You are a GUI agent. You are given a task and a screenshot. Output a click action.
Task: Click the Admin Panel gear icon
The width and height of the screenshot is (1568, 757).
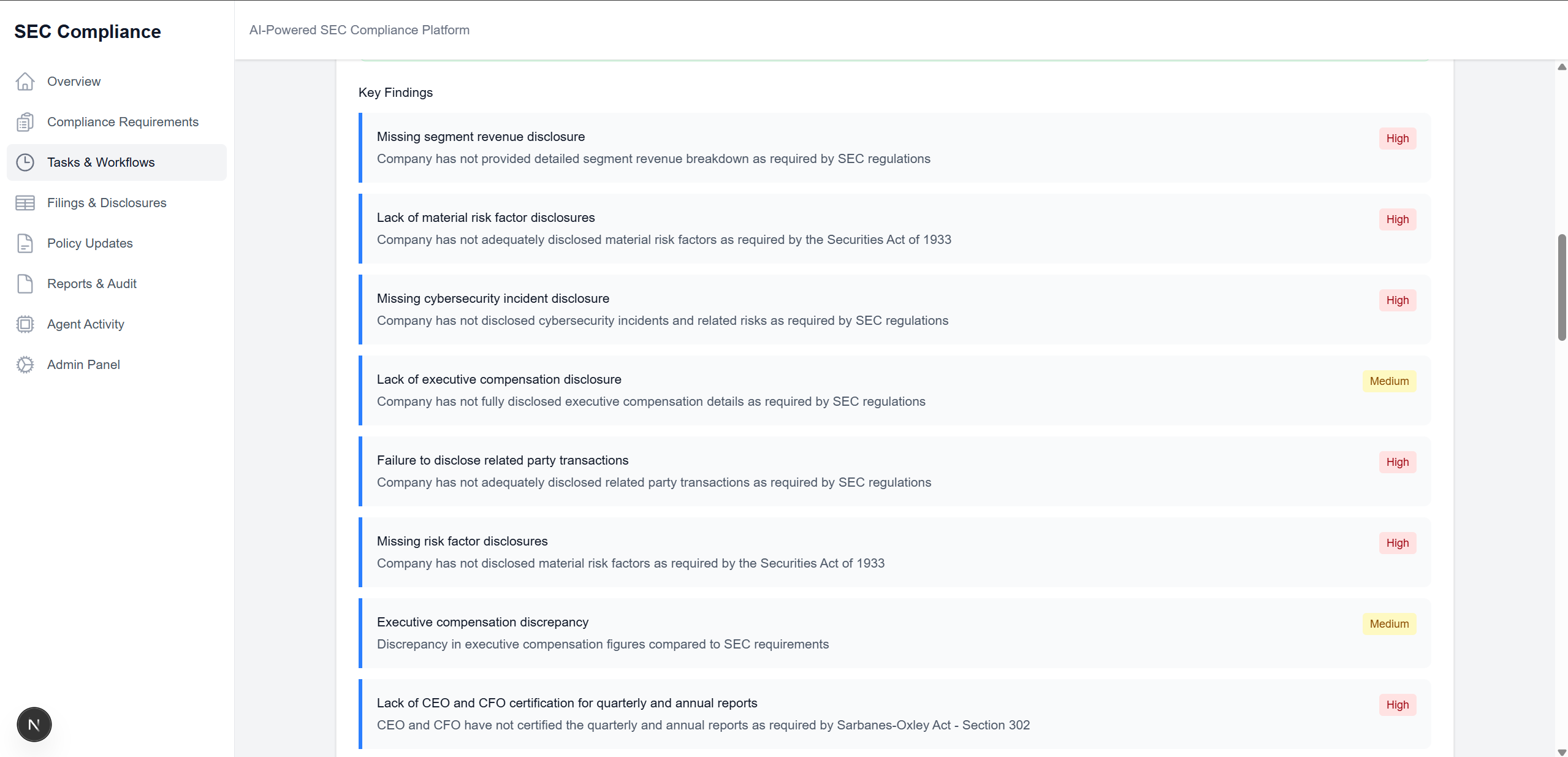(x=25, y=365)
